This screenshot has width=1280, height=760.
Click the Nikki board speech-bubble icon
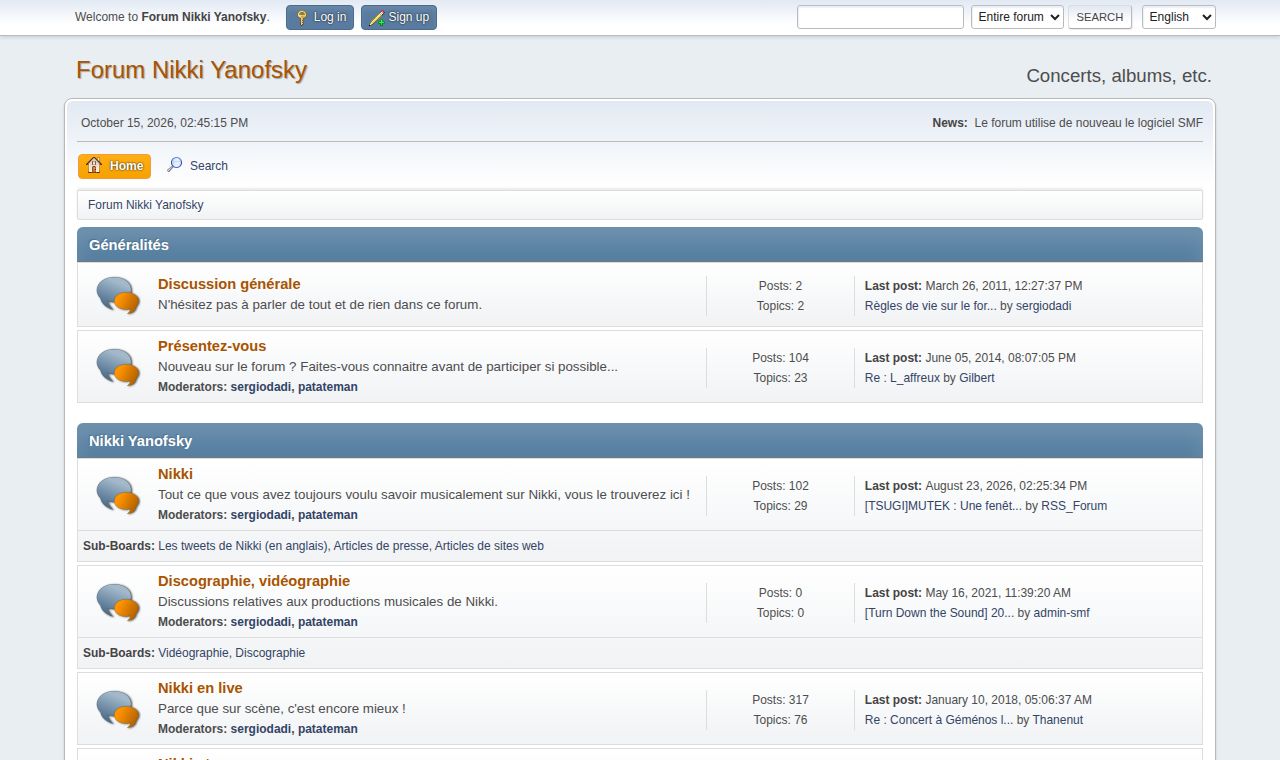[118, 495]
